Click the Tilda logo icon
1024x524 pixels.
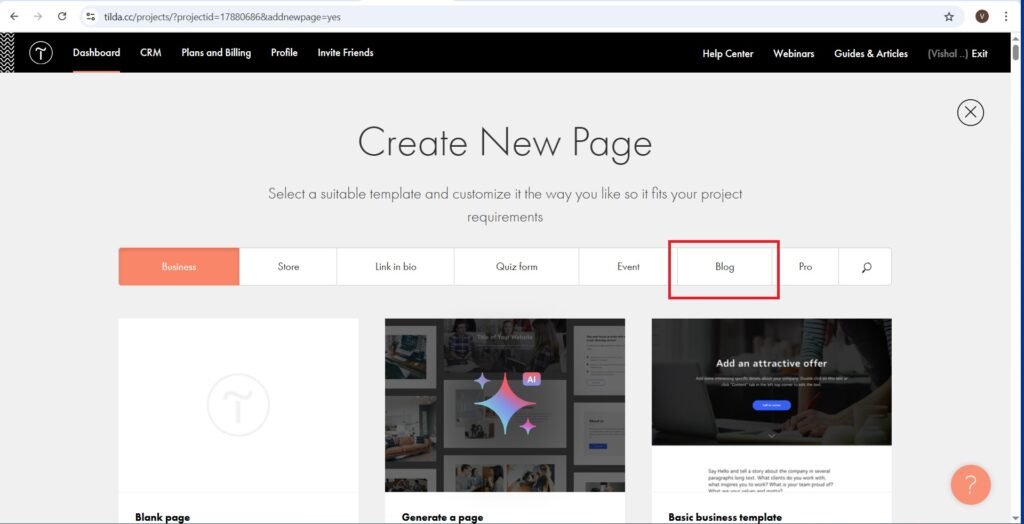[40, 53]
